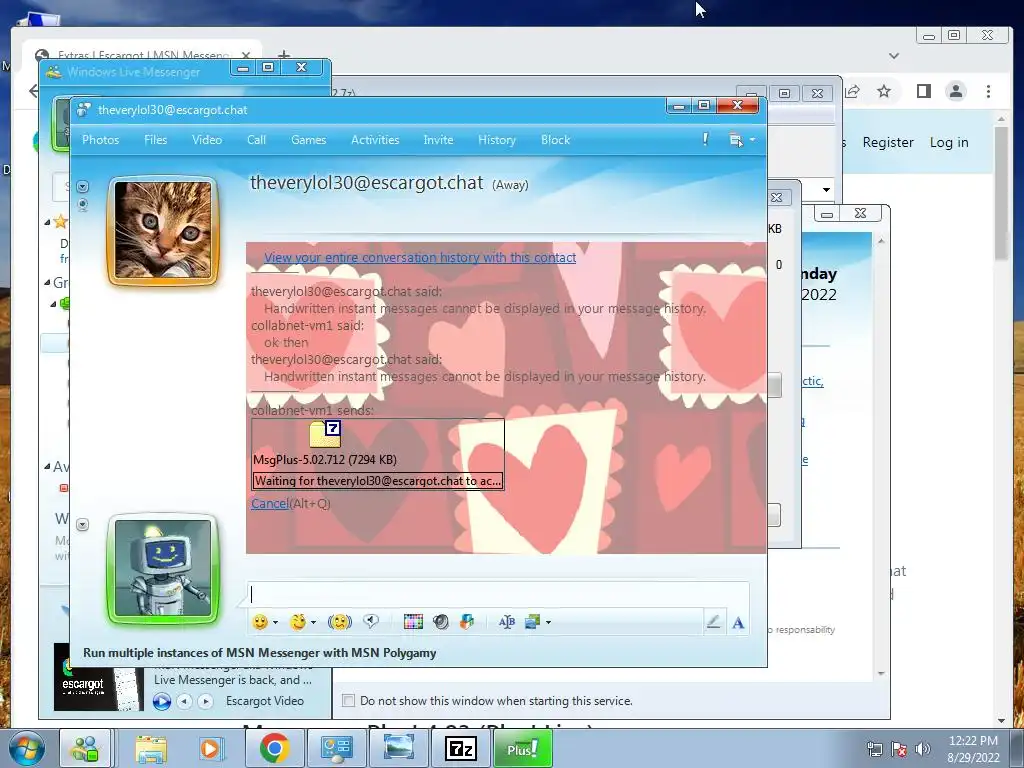Switch to typed text mode letter A
The width and height of the screenshot is (1024, 768).
click(x=738, y=622)
